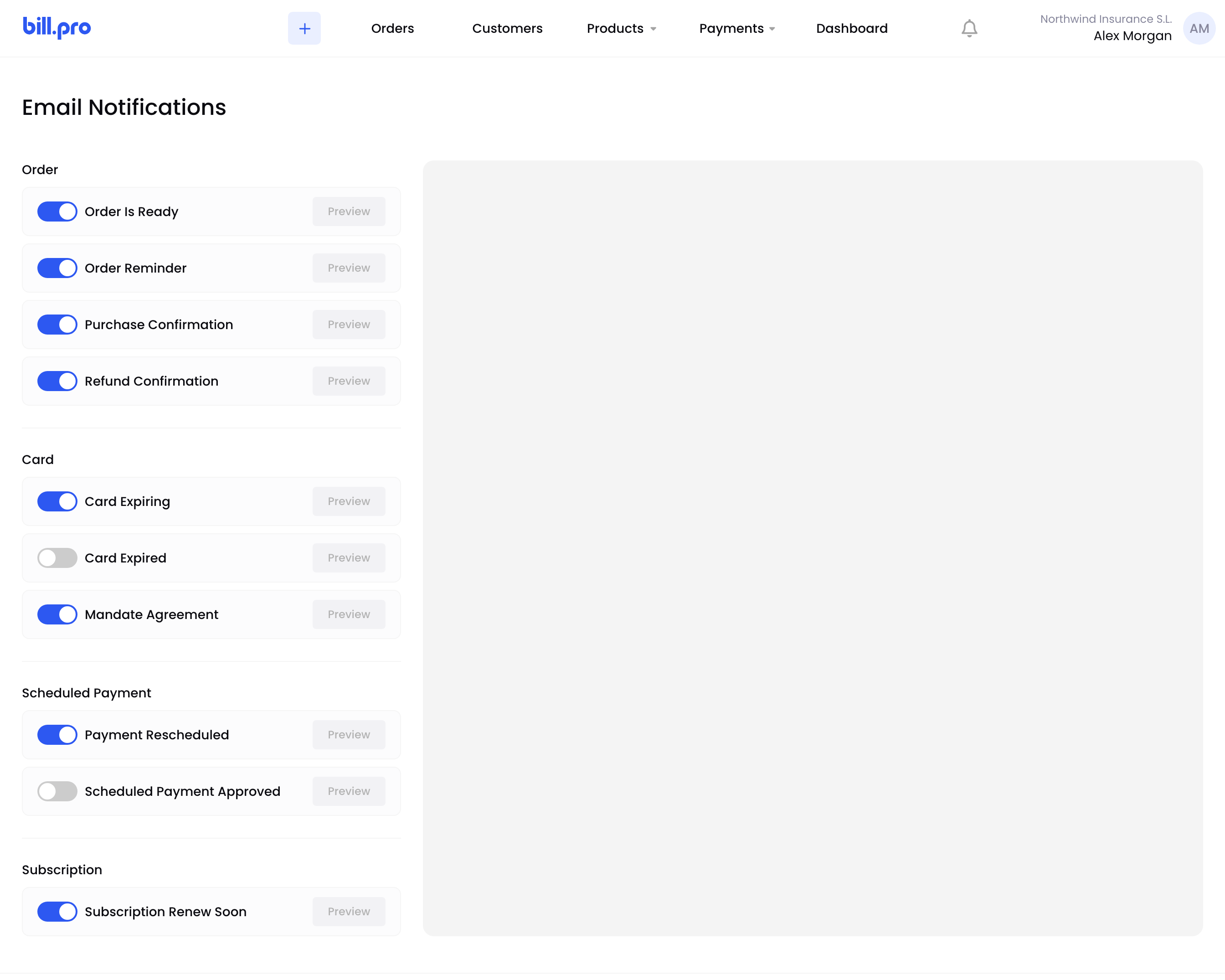Click the Card section label
This screenshot has width=1225, height=980.
point(37,459)
